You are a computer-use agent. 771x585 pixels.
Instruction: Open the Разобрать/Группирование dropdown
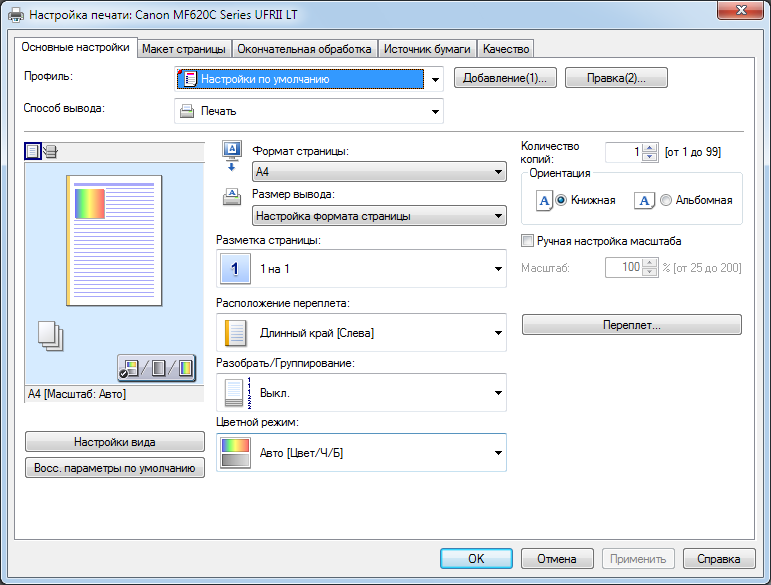click(x=361, y=393)
